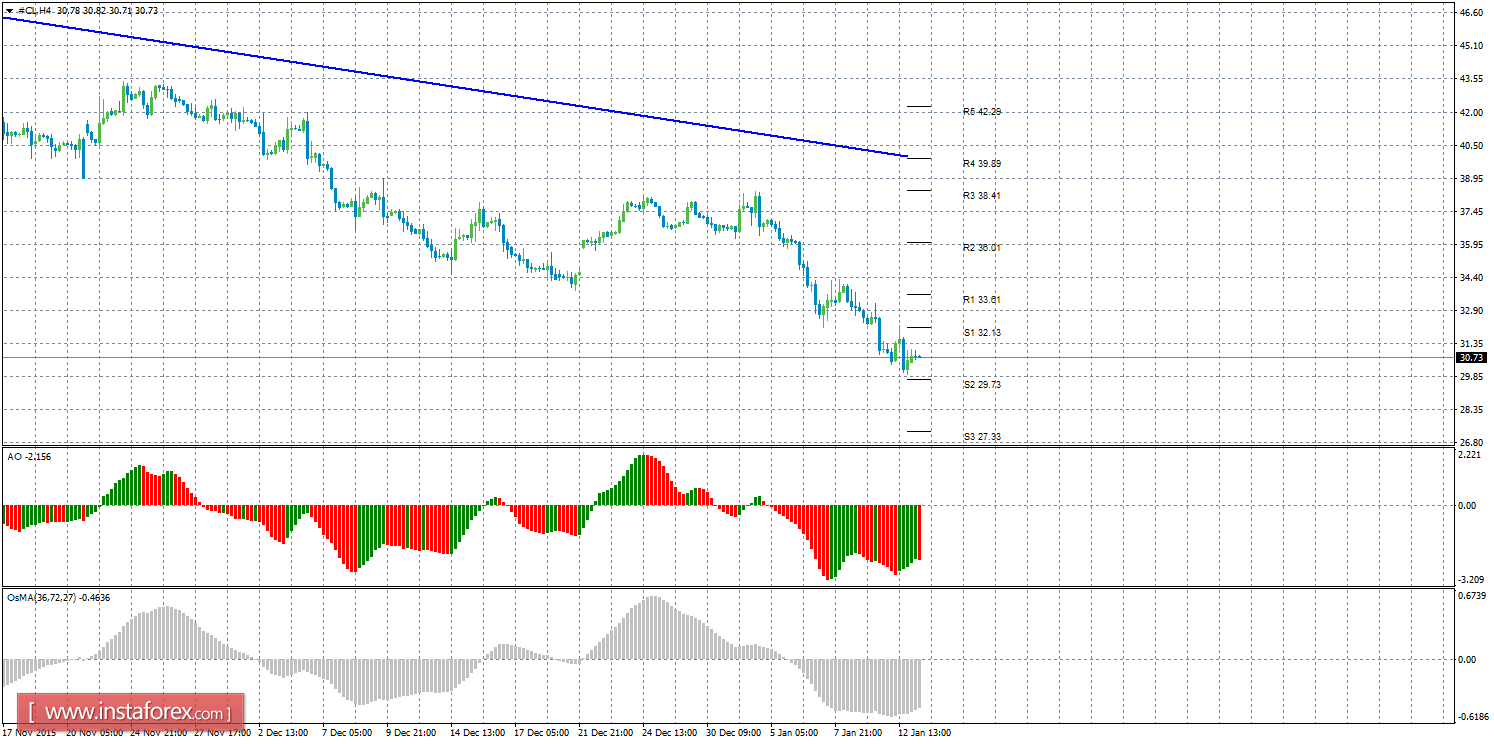Image resolution: width=1494 pixels, height=744 pixels.
Task: Click the 29.85 price axis value
Action: pos(1471,377)
